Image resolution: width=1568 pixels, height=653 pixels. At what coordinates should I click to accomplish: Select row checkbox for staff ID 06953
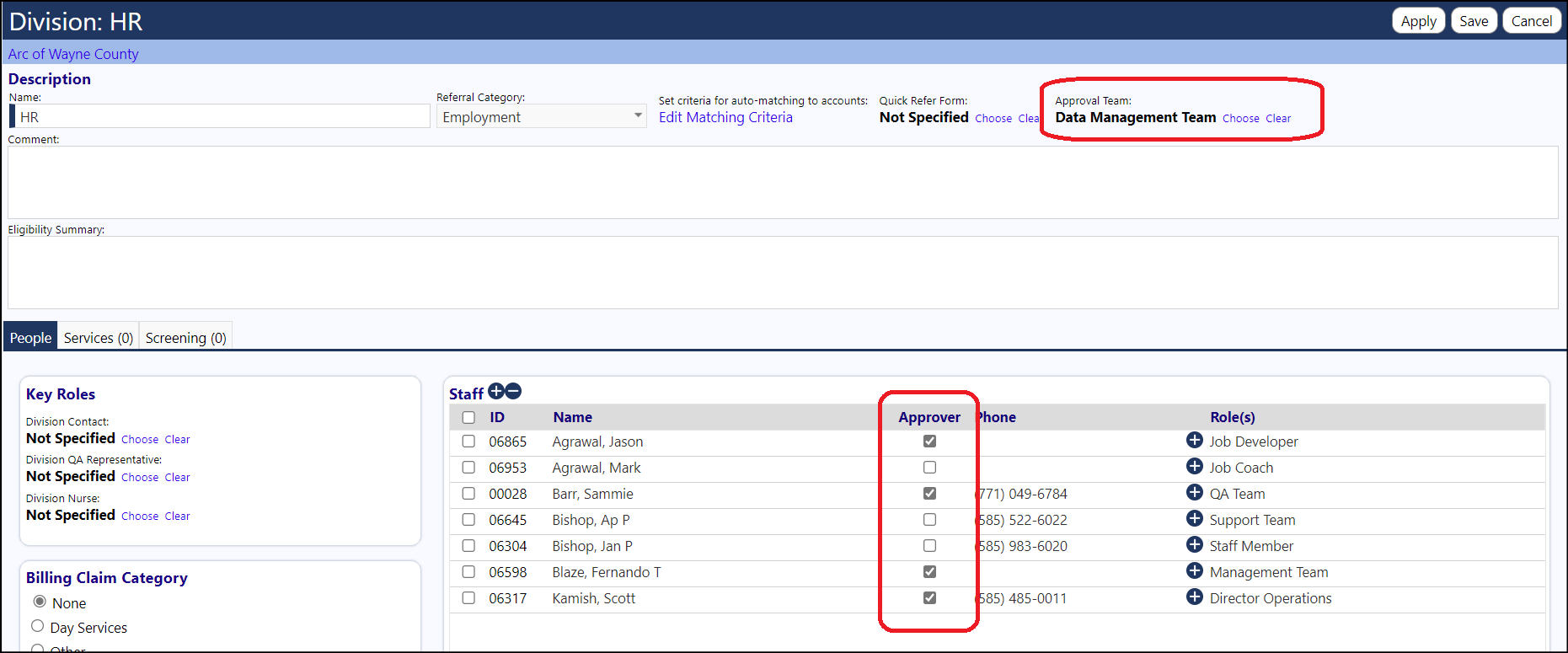click(x=468, y=467)
